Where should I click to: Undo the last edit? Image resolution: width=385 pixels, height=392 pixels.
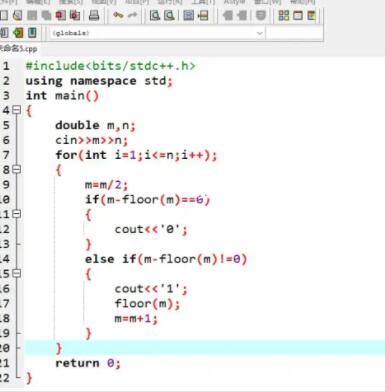pyautogui.click(x=118, y=15)
